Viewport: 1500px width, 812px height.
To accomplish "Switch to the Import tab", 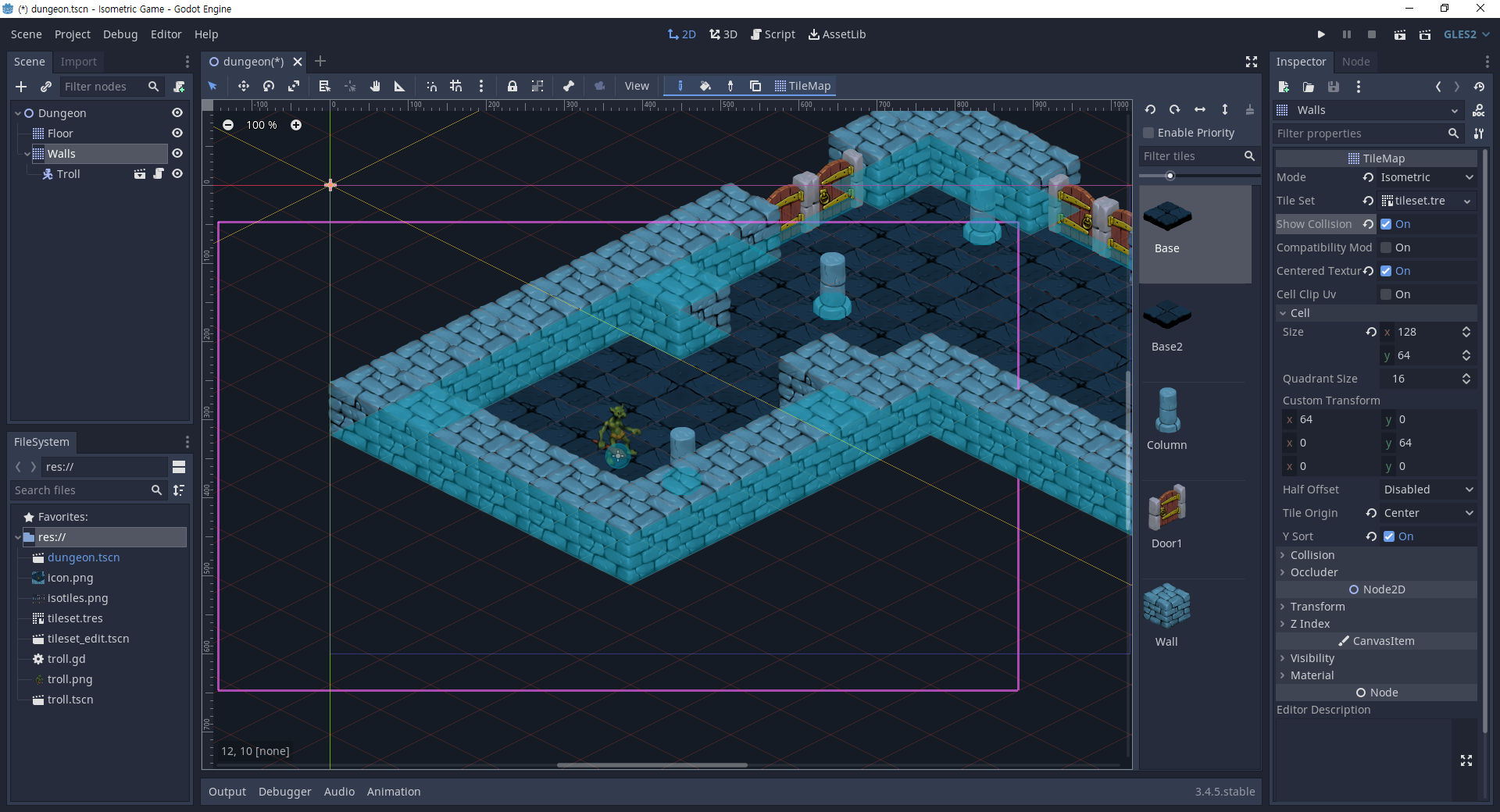I will click(x=79, y=62).
